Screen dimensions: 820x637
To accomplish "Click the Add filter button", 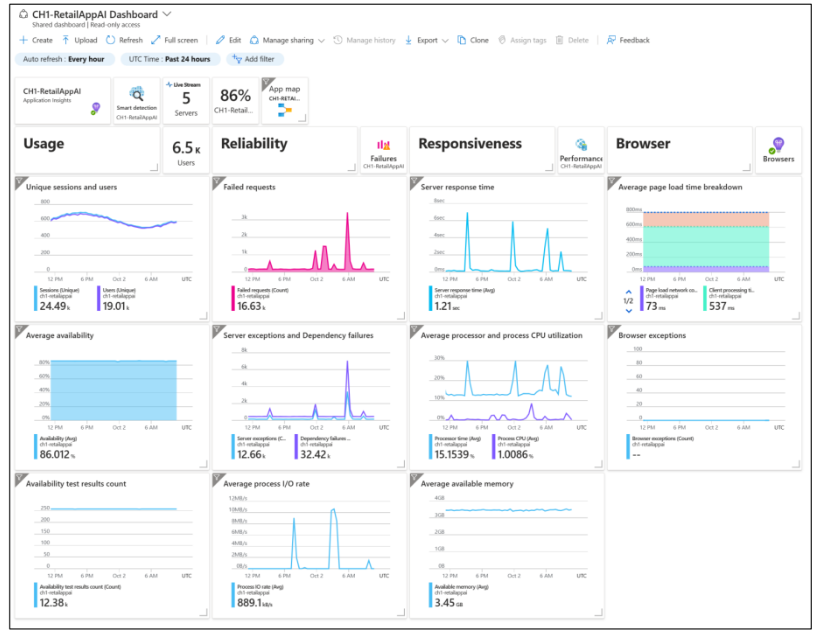I will click(254, 59).
